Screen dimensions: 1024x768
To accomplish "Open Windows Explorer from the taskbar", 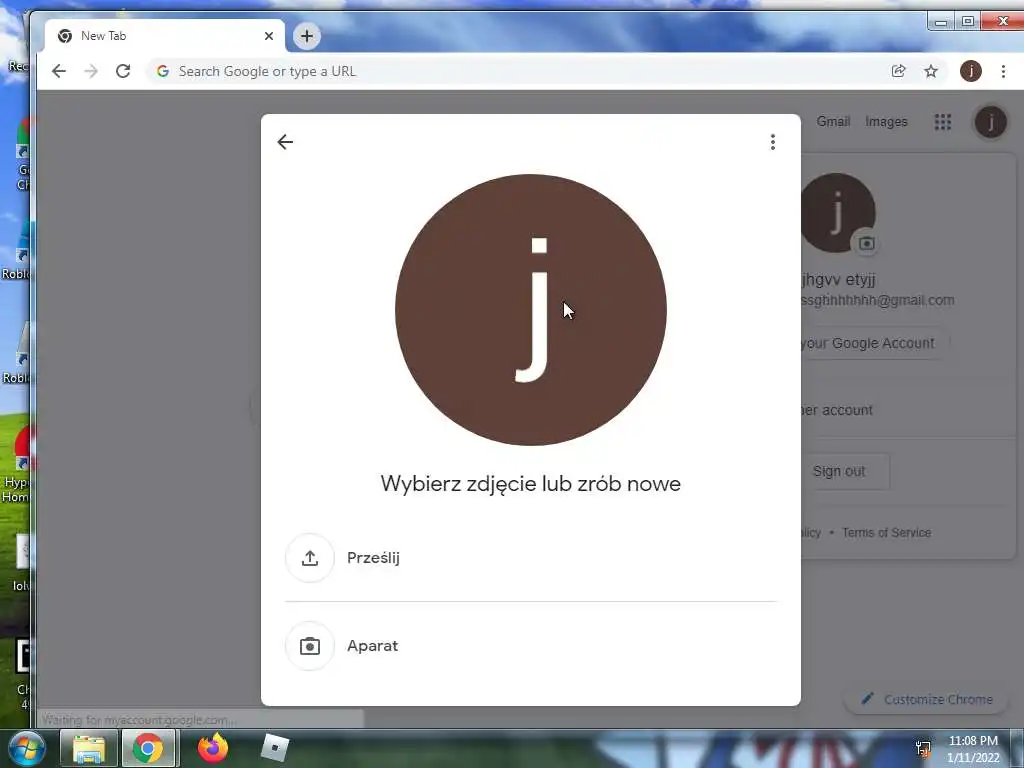I will 88,748.
